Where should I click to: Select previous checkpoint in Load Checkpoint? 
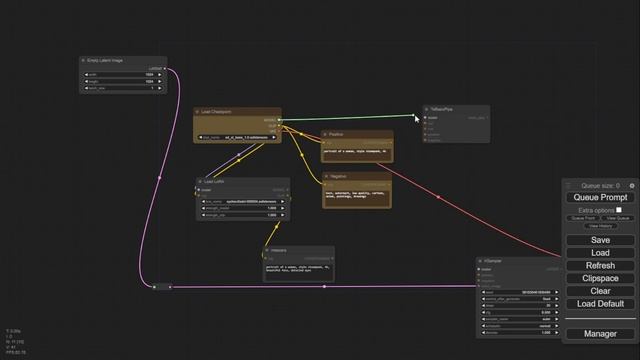click(x=200, y=138)
